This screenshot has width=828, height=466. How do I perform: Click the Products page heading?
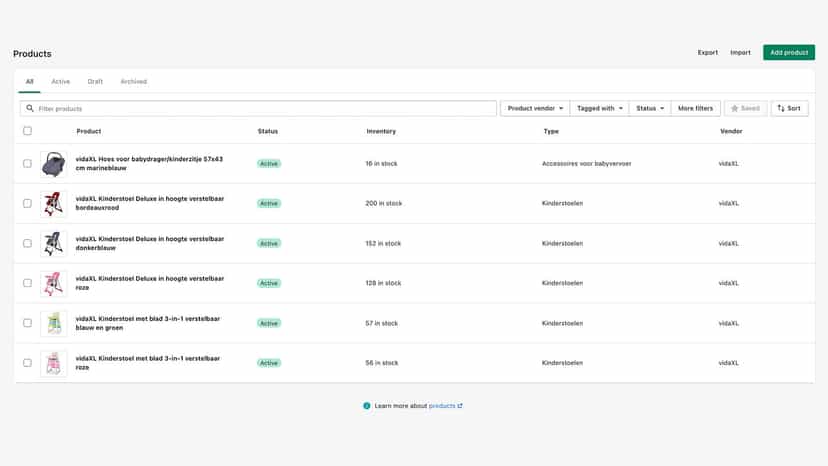coord(32,54)
